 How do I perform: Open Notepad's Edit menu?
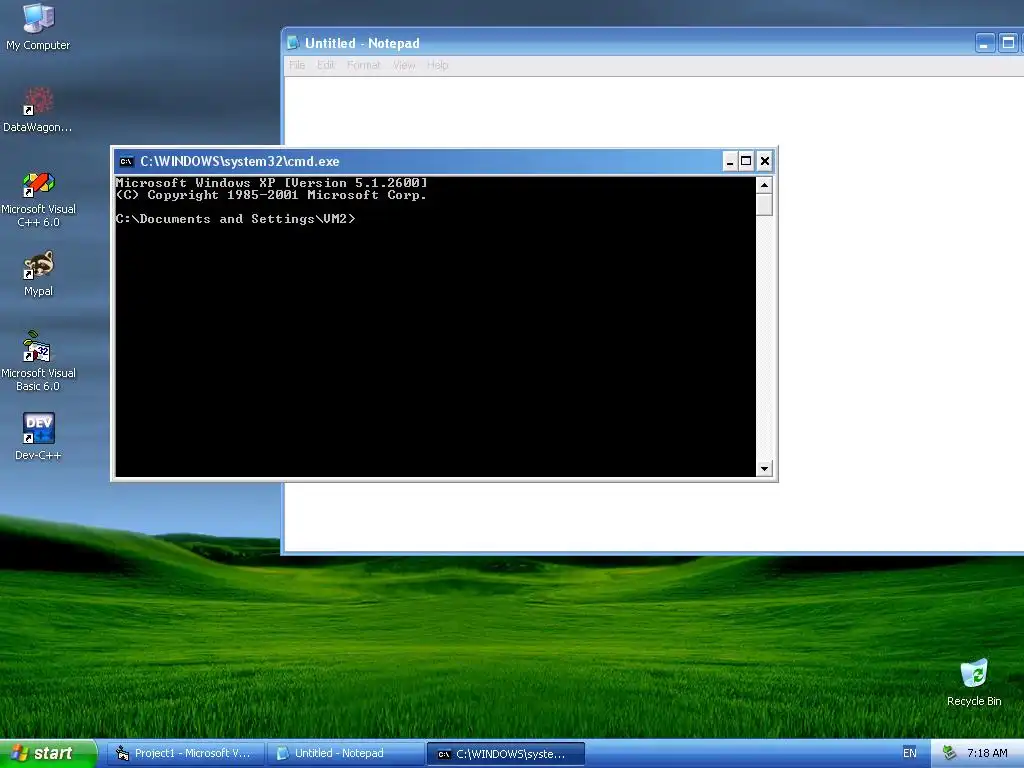(326, 65)
